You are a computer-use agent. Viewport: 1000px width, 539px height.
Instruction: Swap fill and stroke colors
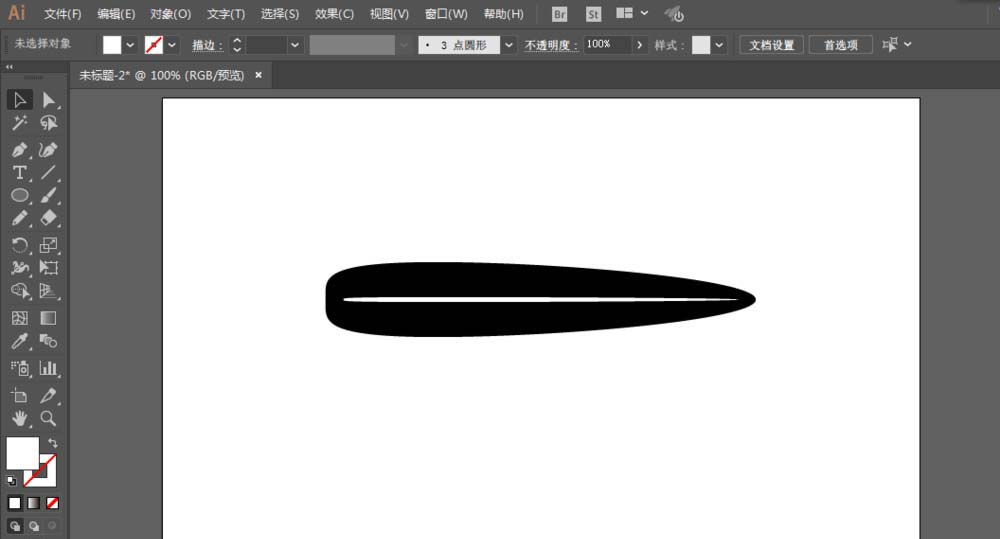(52, 442)
